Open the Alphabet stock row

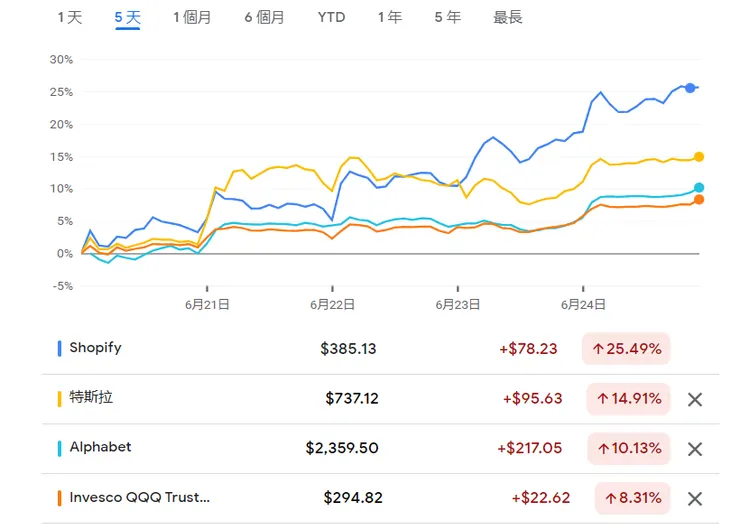click(x=380, y=449)
